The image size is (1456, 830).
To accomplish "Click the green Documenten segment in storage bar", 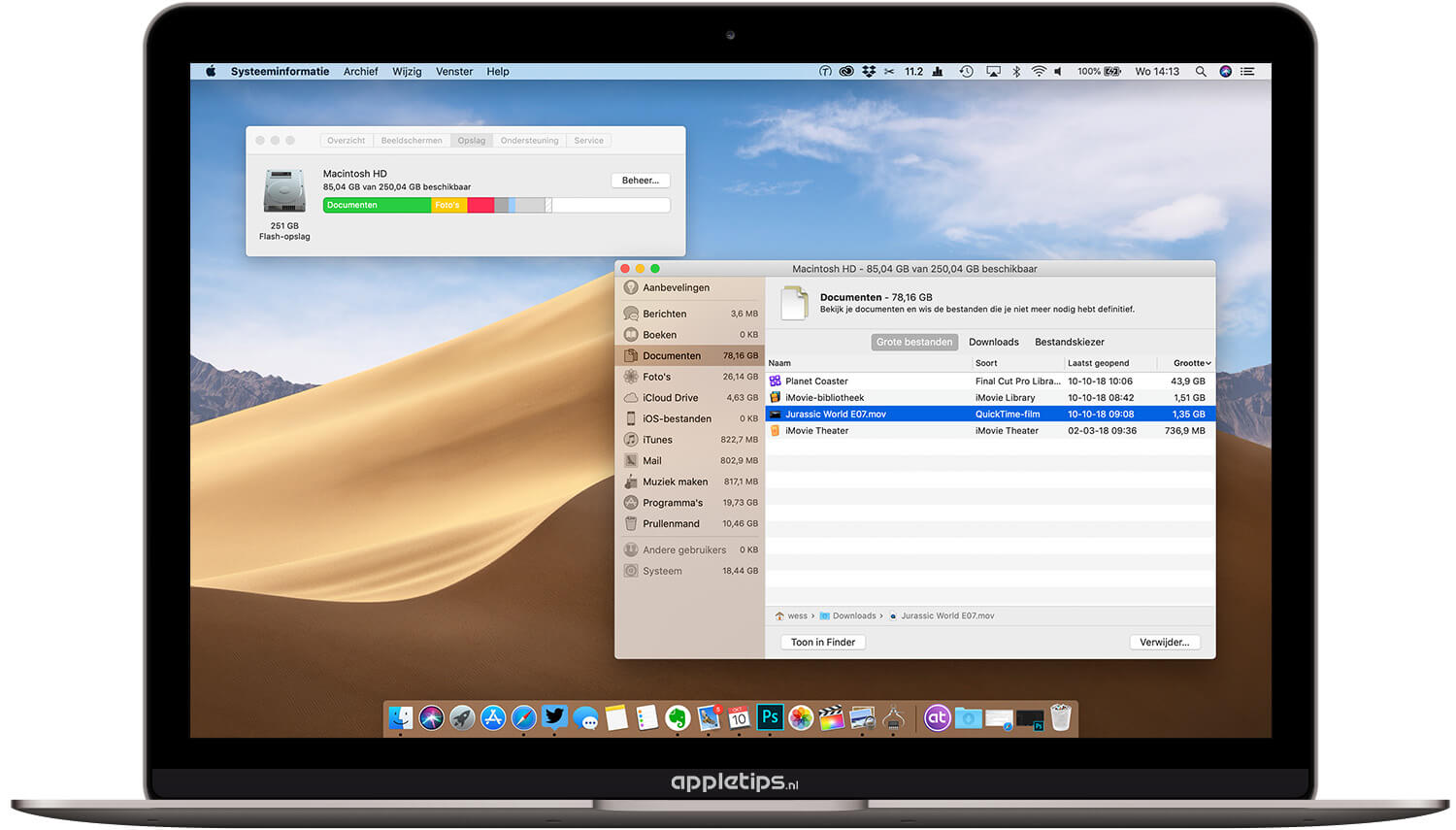I will pyautogui.click(x=377, y=205).
